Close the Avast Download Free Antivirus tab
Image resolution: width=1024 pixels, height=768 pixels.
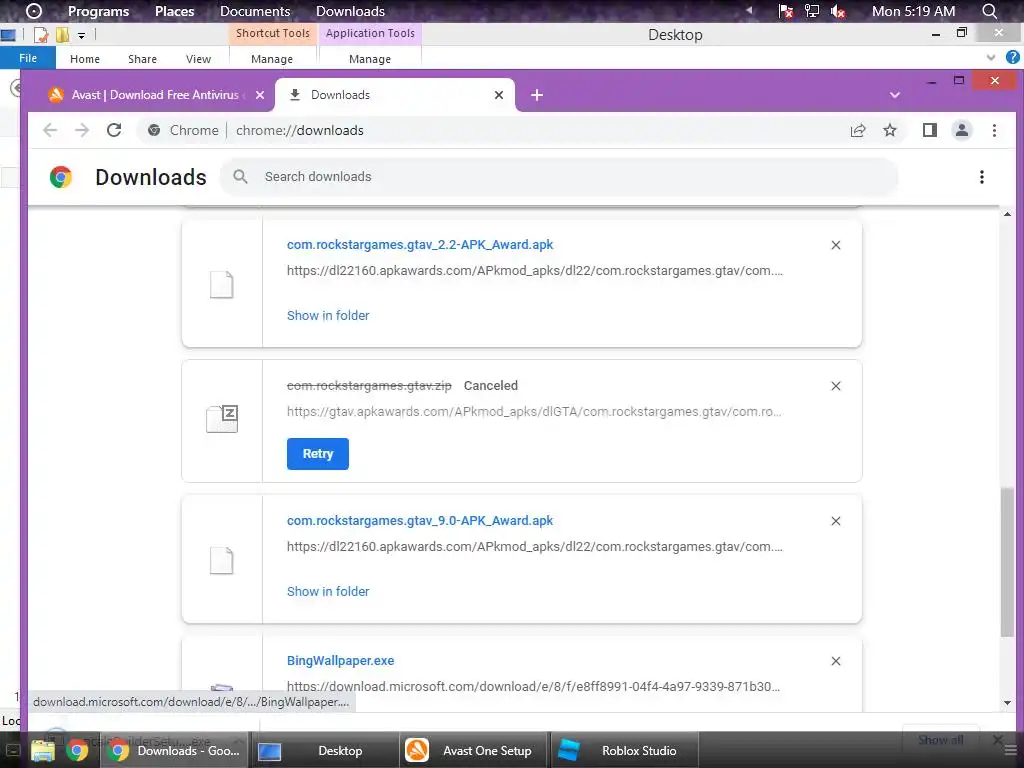pyautogui.click(x=260, y=95)
